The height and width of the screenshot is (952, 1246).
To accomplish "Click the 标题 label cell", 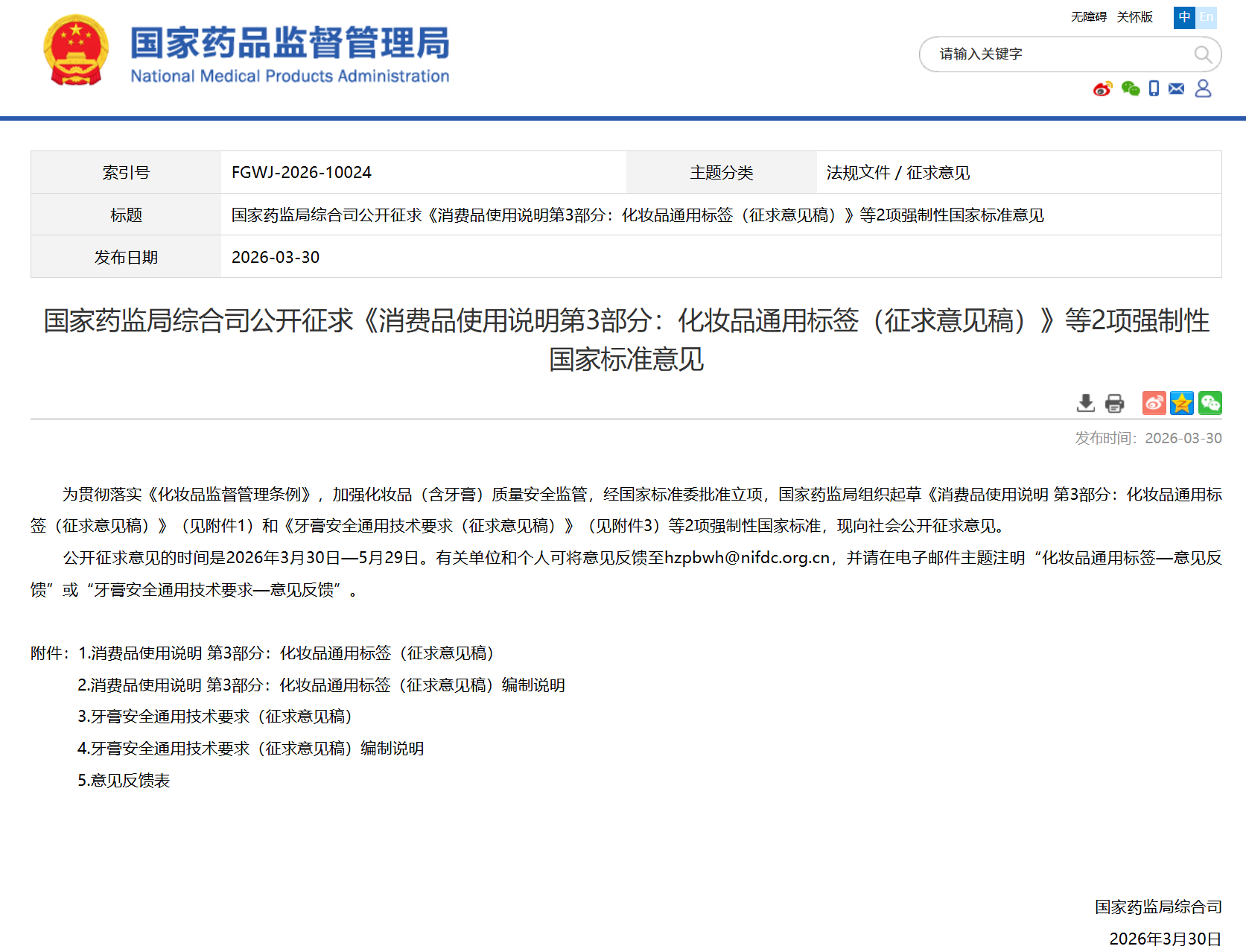I will pyautogui.click(x=126, y=215).
